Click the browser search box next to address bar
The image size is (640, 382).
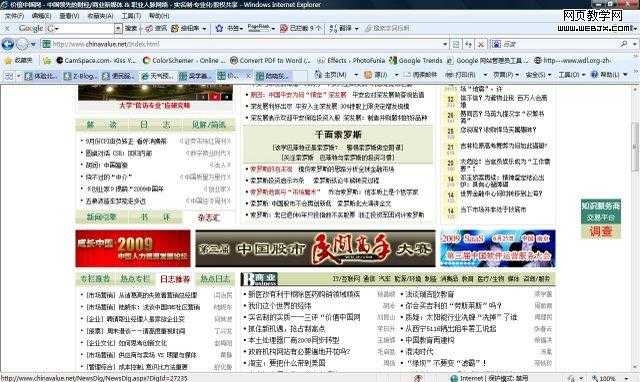point(555,44)
